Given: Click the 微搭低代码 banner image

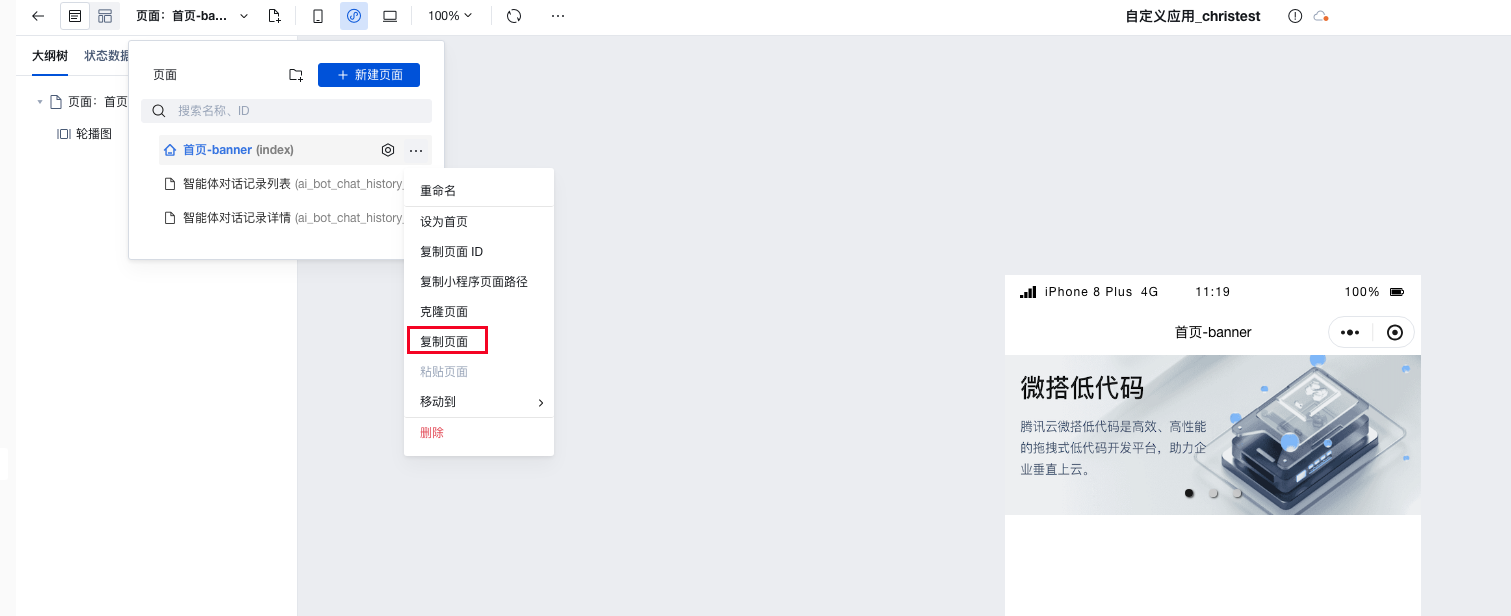Looking at the screenshot, I should [1213, 435].
